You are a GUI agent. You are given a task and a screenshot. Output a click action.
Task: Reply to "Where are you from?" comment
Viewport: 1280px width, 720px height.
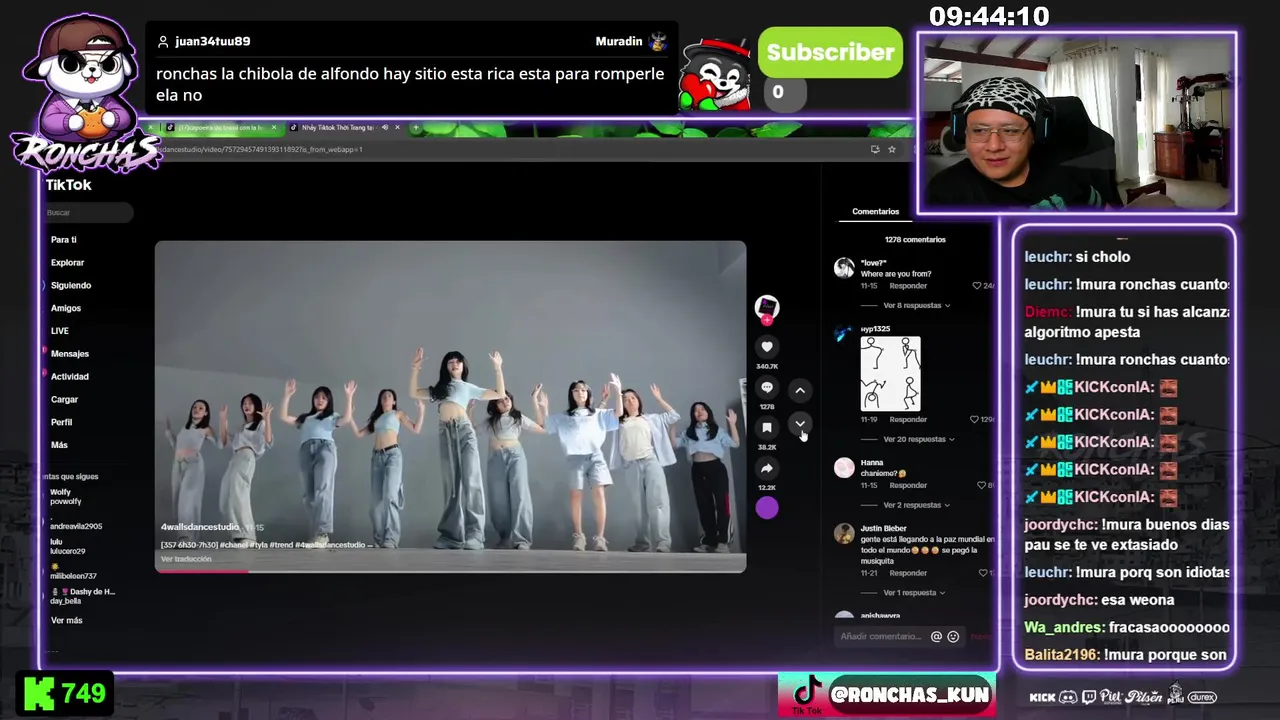(x=908, y=286)
